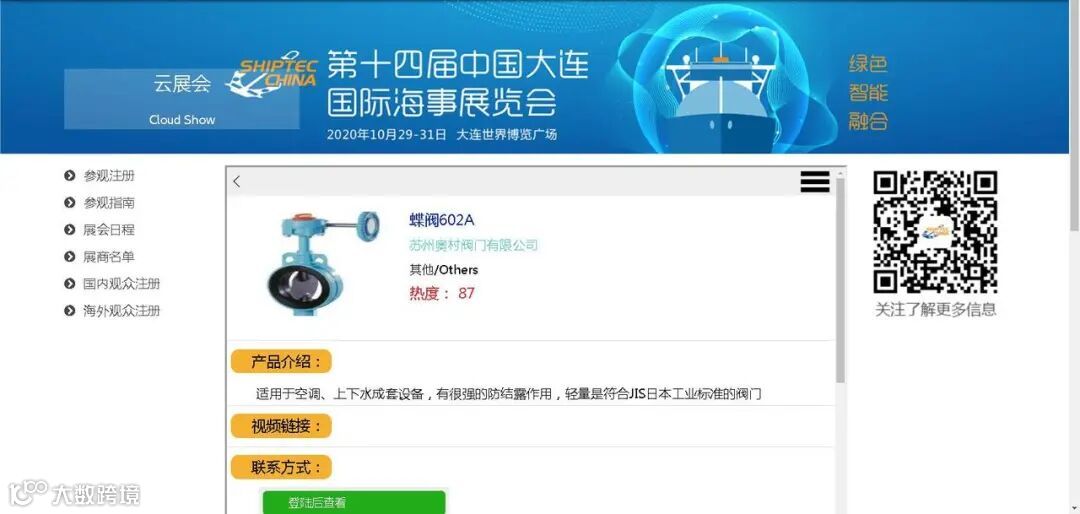Viewport: 1080px width, 514px height.
Task: Click the arrow icon beside 参观指南
Action: tap(70, 203)
